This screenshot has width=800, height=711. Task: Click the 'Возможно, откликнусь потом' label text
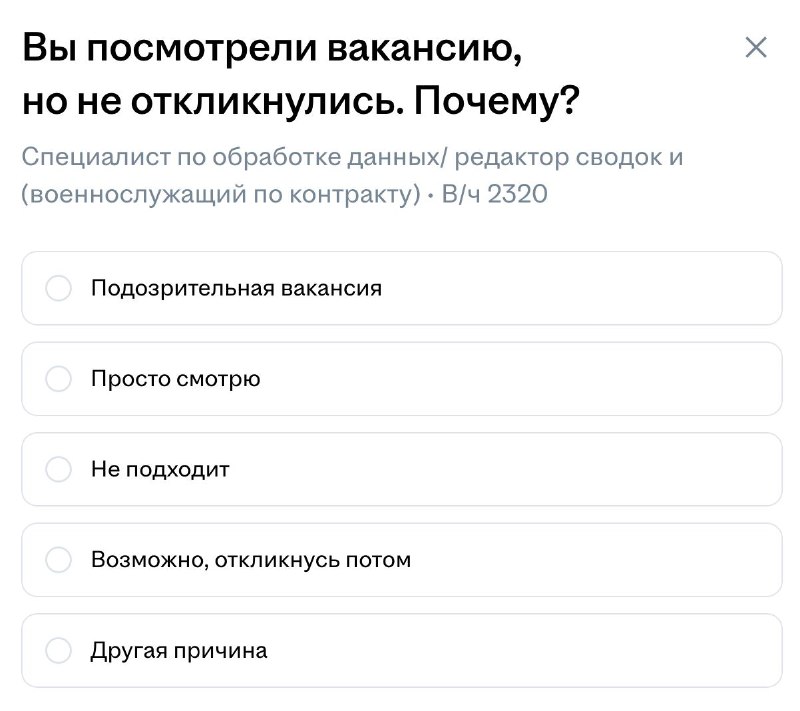click(251, 560)
